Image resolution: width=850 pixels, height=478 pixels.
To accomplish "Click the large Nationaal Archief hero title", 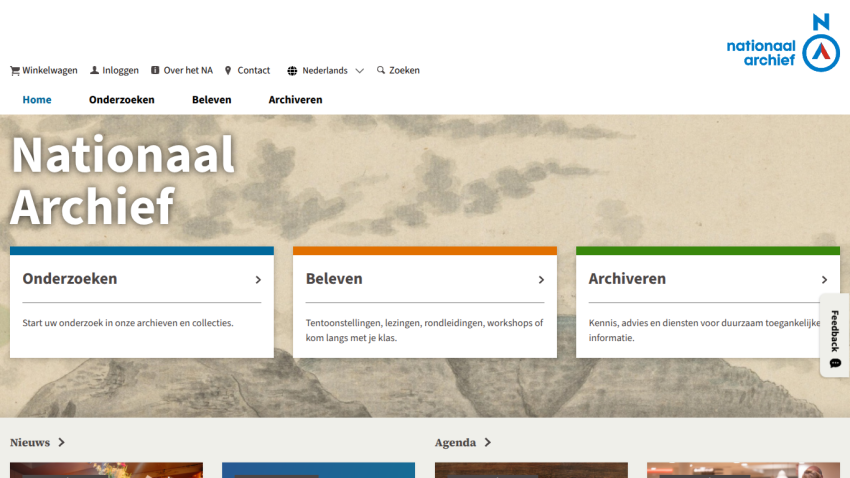I will [x=123, y=180].
